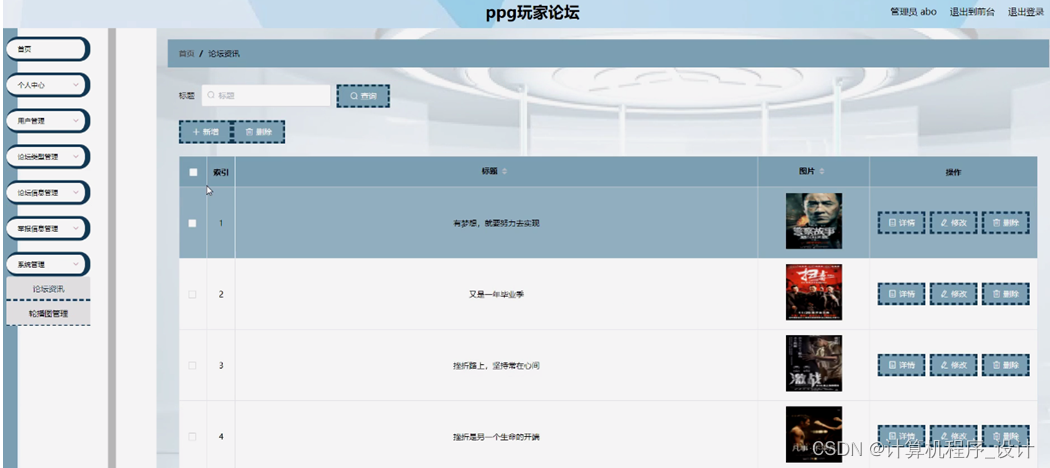Toggle the select-all checkbox in header
The width and height of the screenshot is (1050, 468).
(194, 172)
